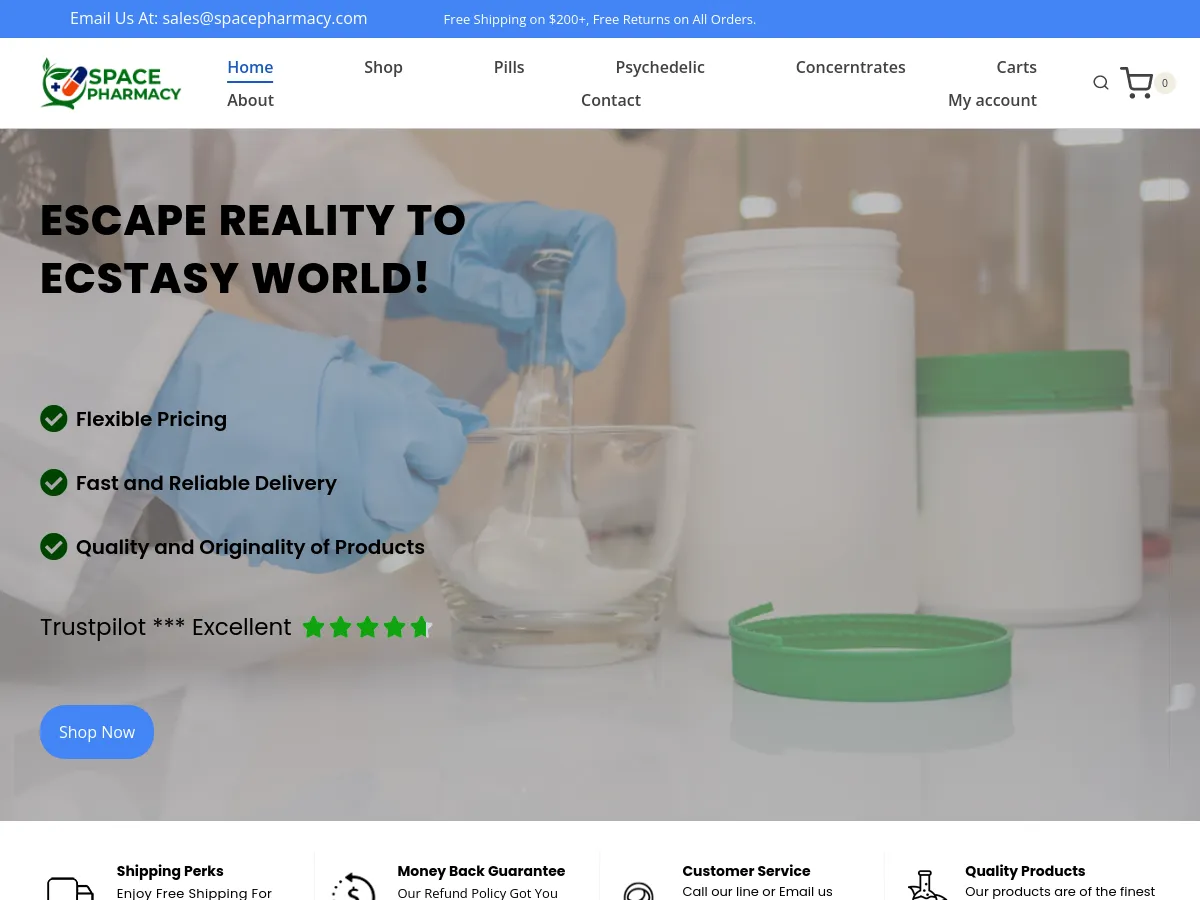Click the sales@spacepharmacy.com email link
This screenshot has width=1200, height=900.
click(x=264, y=18)
